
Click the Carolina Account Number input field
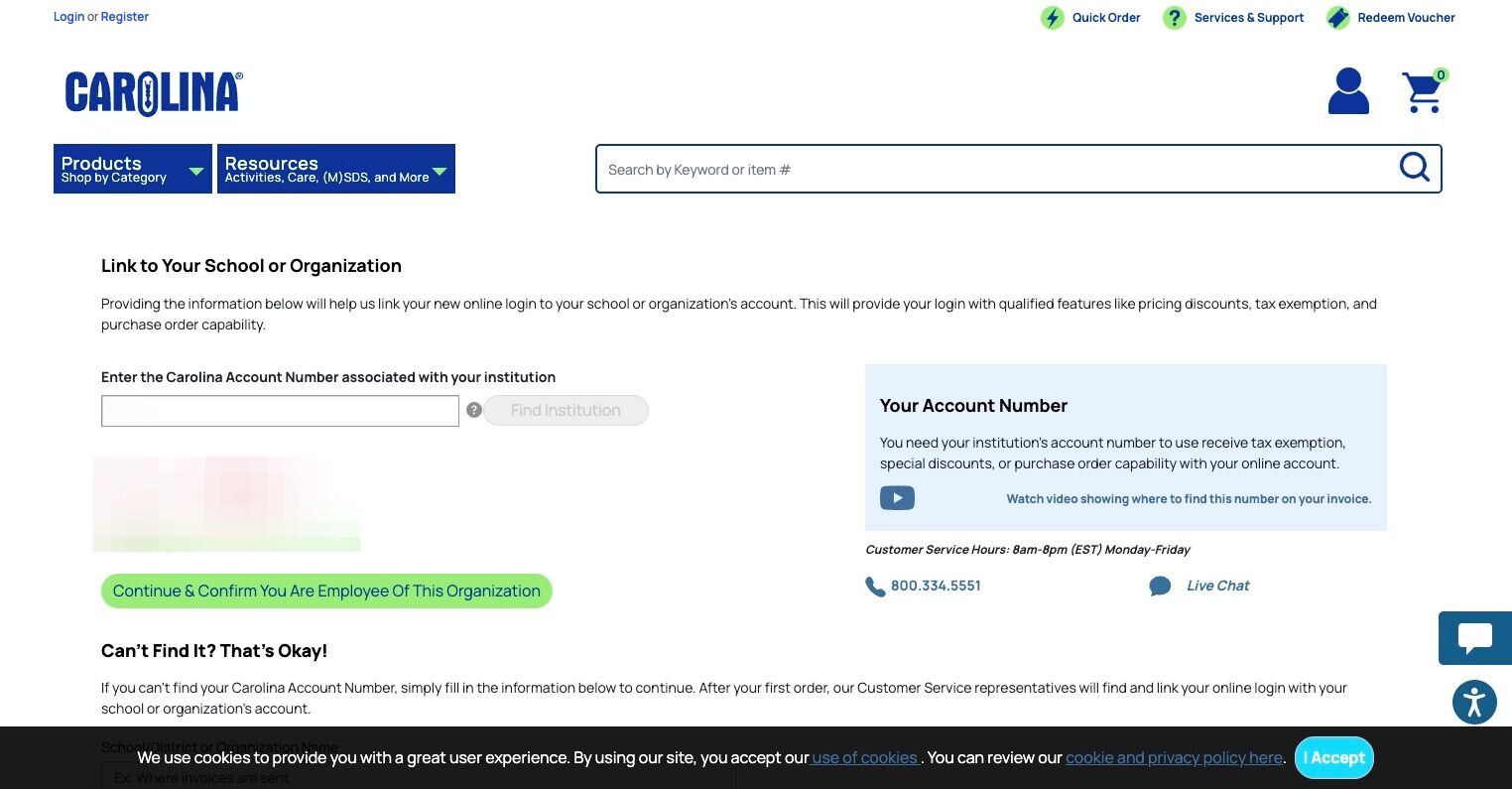click(x=280, y=411)
